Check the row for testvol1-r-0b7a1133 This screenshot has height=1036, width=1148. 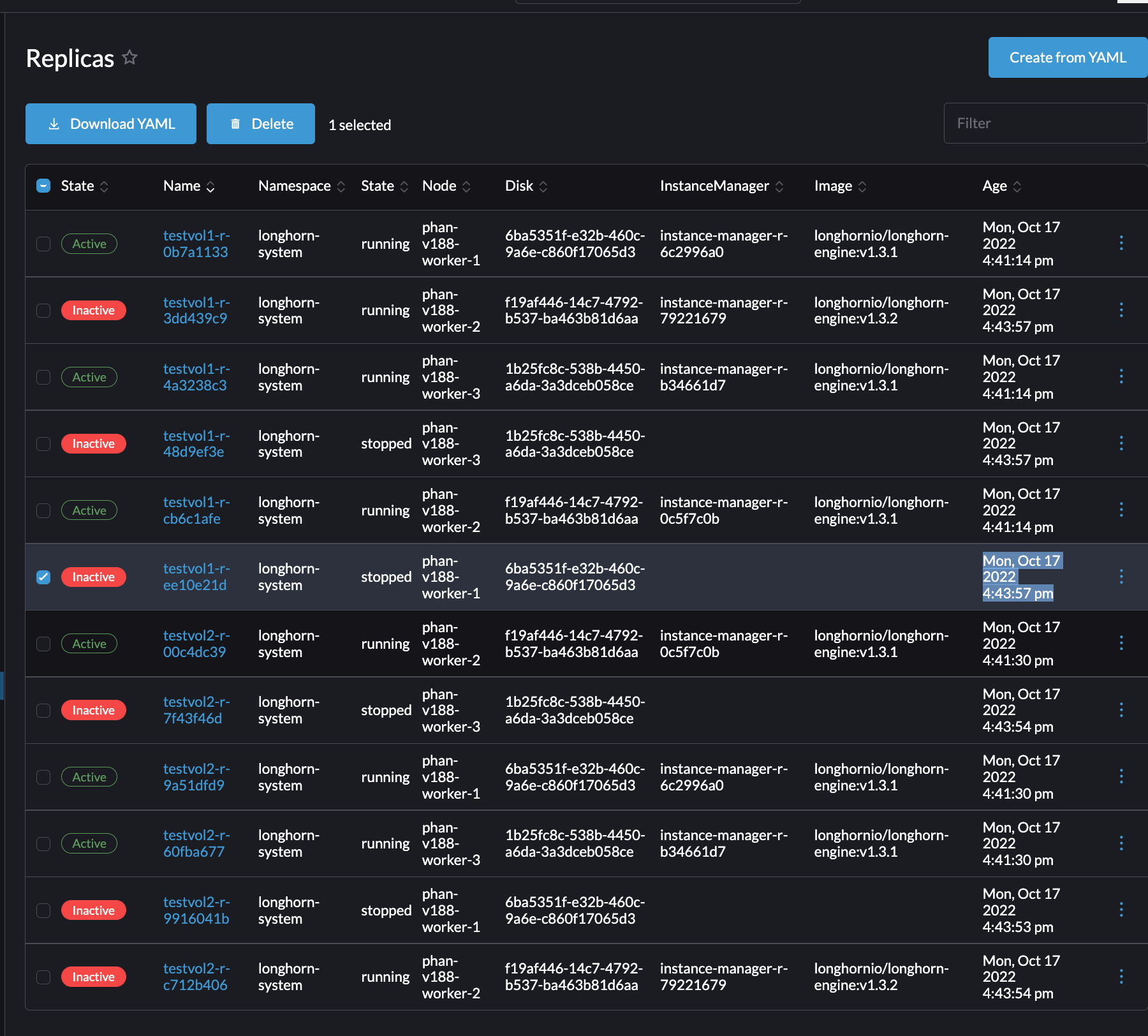pyautogui.click(x=43, y=244)
